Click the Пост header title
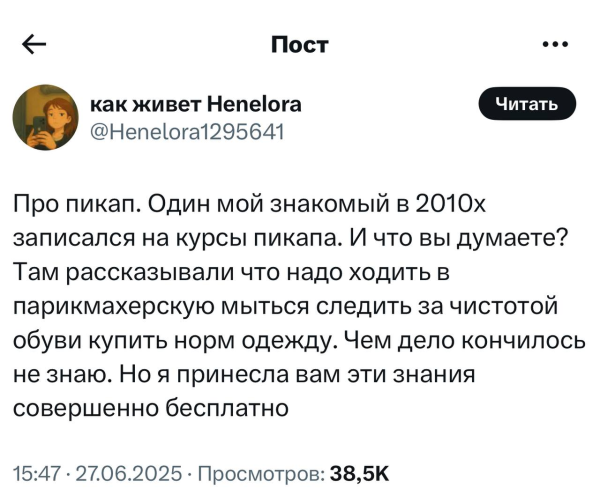The image size is (600, 496). click(x=300, y=45)
